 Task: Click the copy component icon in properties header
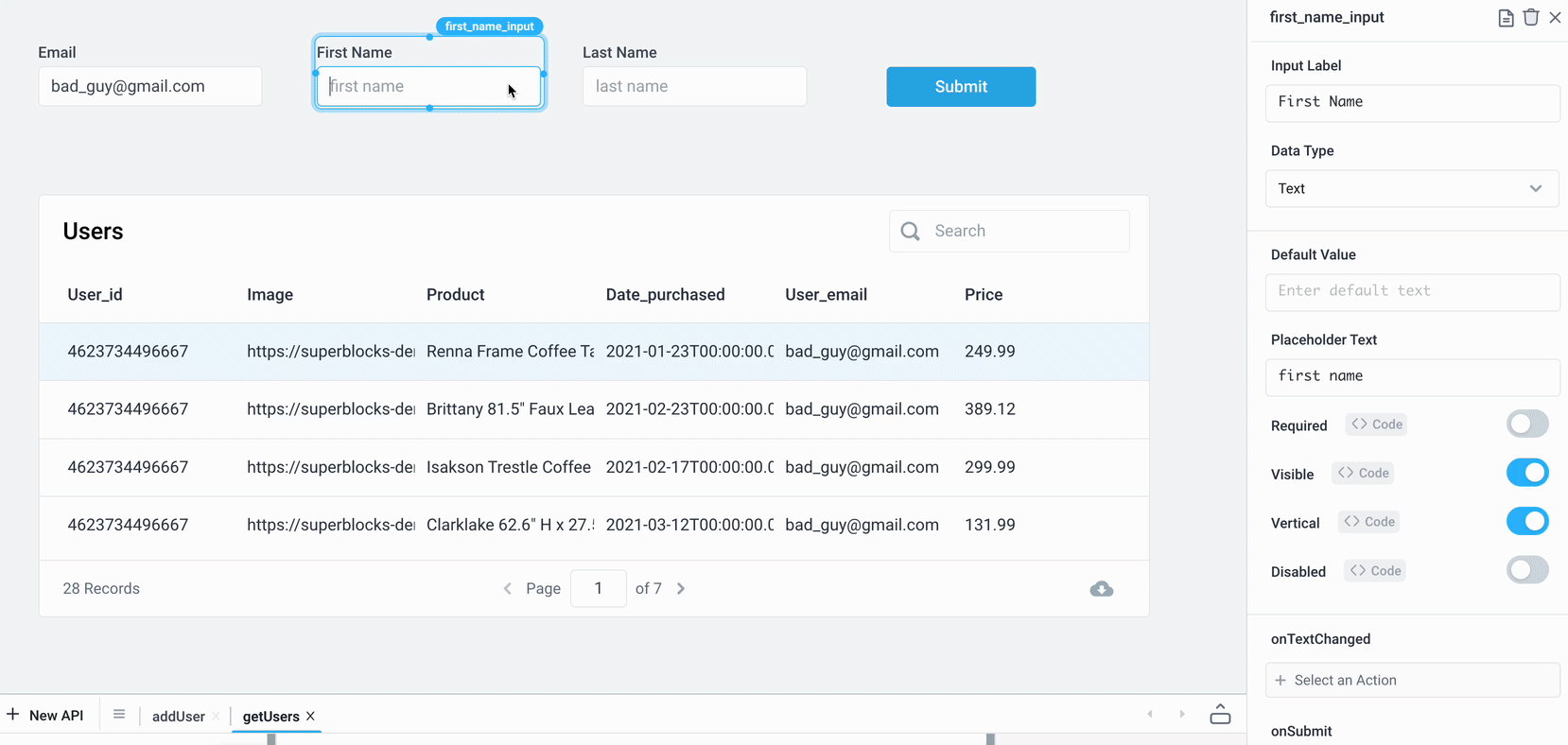(1506, 18)
